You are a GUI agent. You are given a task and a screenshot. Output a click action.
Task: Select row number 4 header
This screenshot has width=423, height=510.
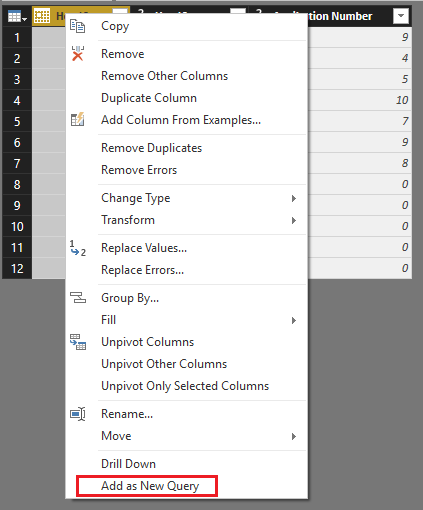click(x=17, y=100)
